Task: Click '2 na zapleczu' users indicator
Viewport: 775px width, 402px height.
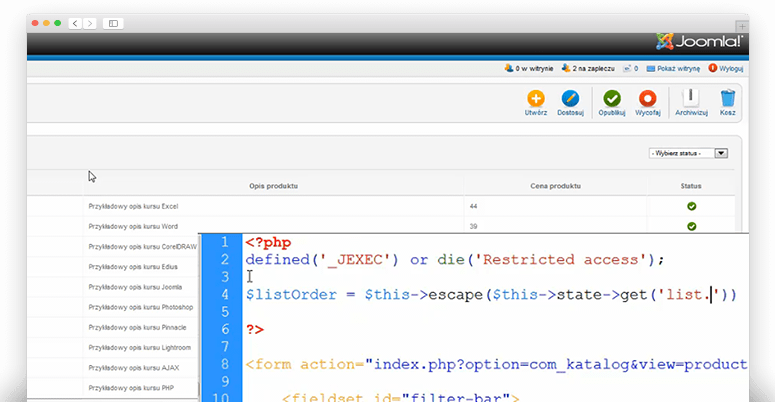Action: (x=588, y=69)
